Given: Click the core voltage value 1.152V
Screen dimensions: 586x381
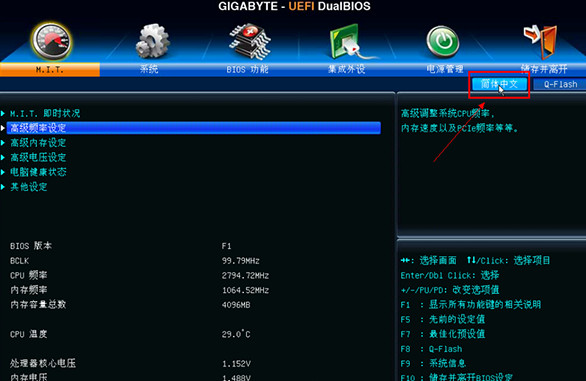Looking at the screenshot, I should 236,363.
